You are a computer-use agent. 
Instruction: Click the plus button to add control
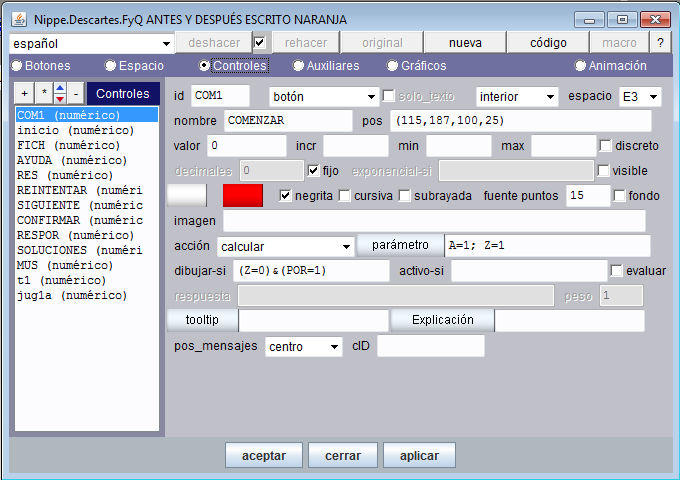[x=25, y=94]
